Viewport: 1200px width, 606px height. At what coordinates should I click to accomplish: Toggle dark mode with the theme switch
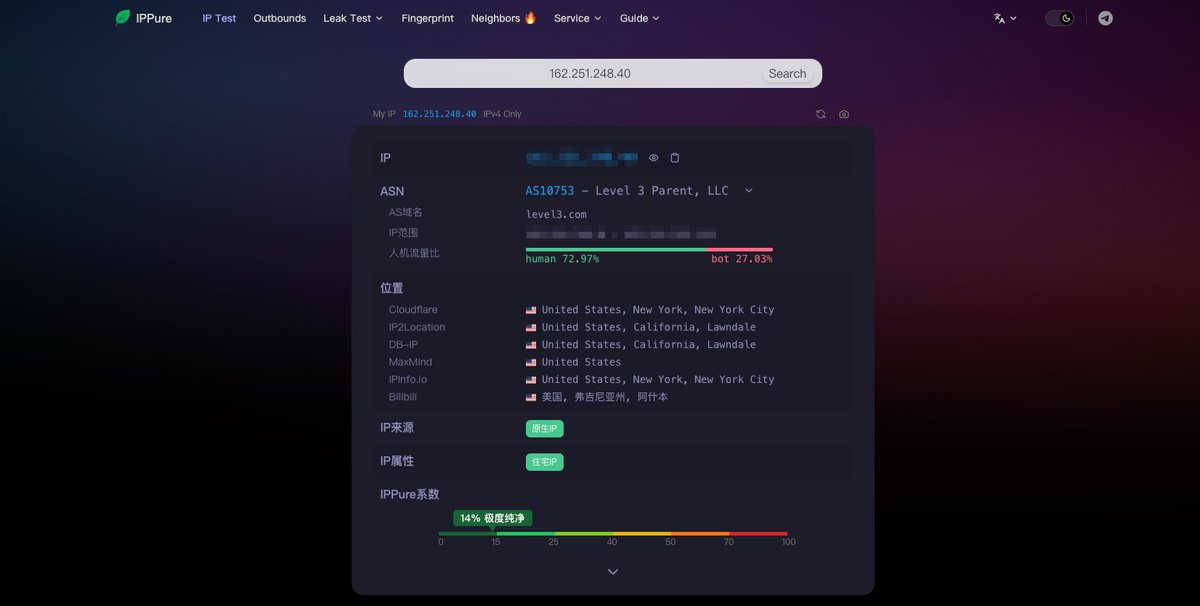[x=1058, y=17]
